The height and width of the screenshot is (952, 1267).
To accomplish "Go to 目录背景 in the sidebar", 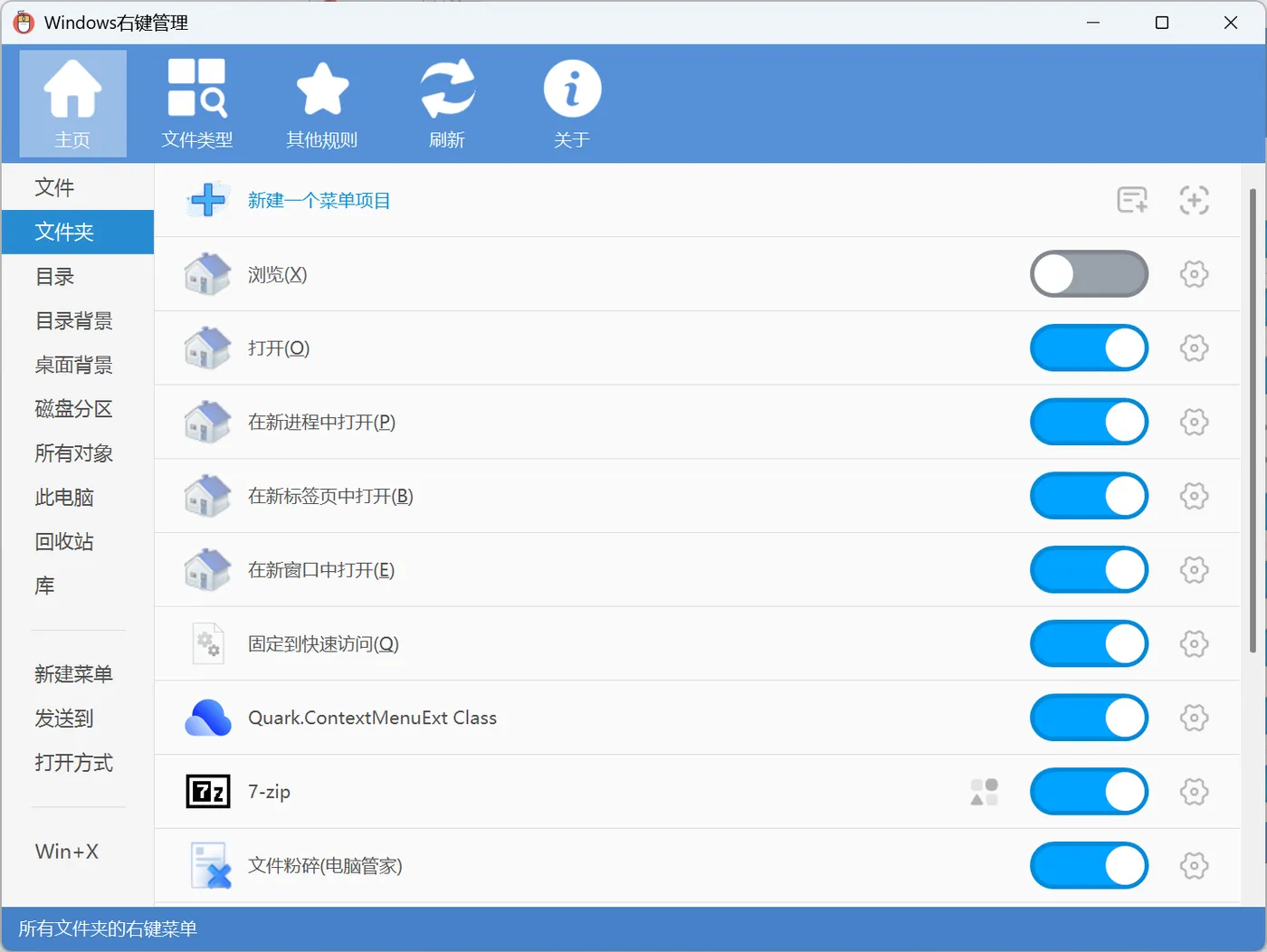I will pos(78,320).
